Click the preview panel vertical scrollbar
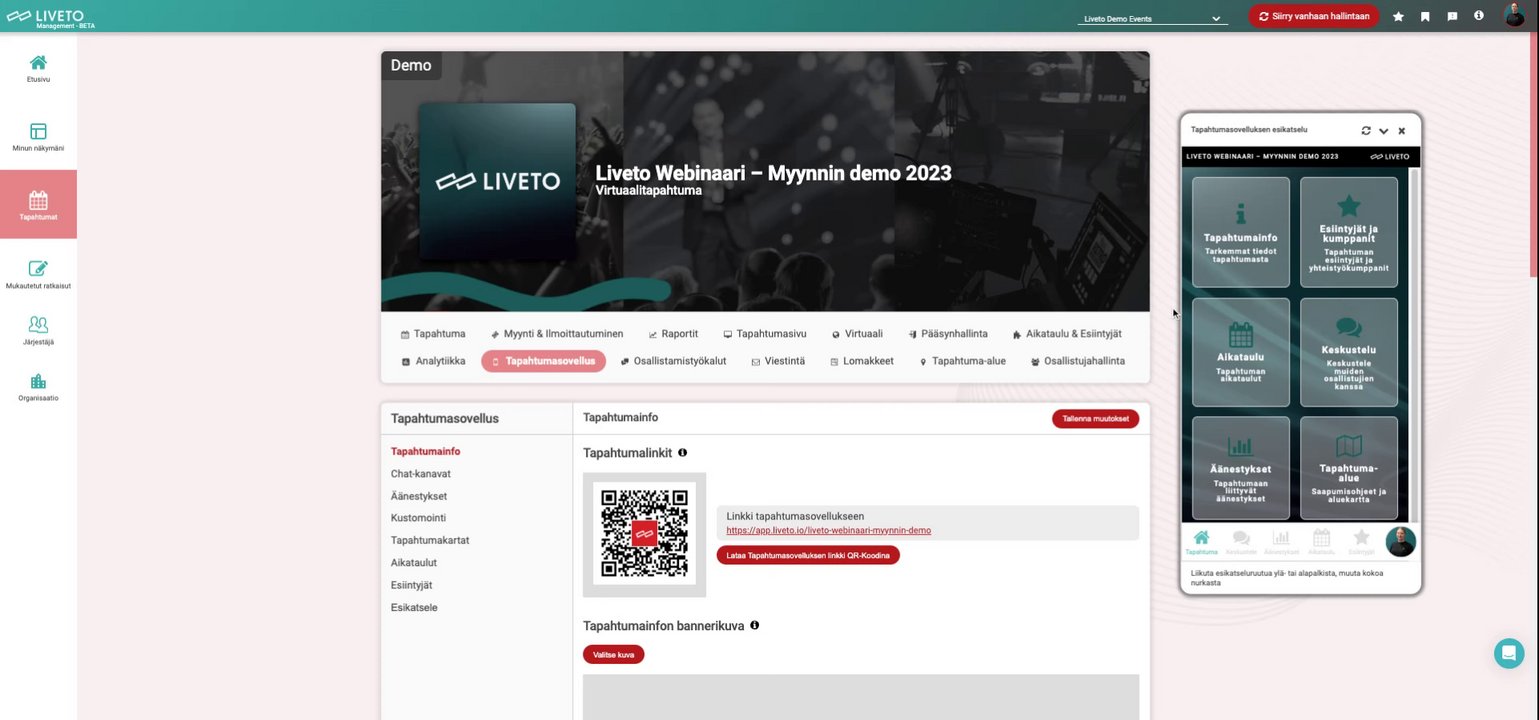 click(x=1414, y=344)
